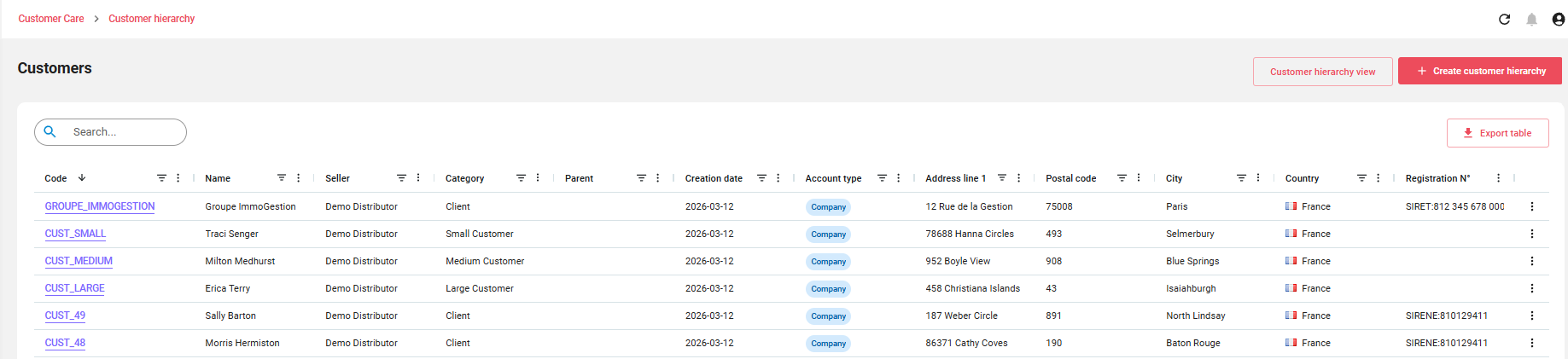Open row actions for CUST_MEDIUM
Screen dimensions: 1568x359
pos(1531,261)
